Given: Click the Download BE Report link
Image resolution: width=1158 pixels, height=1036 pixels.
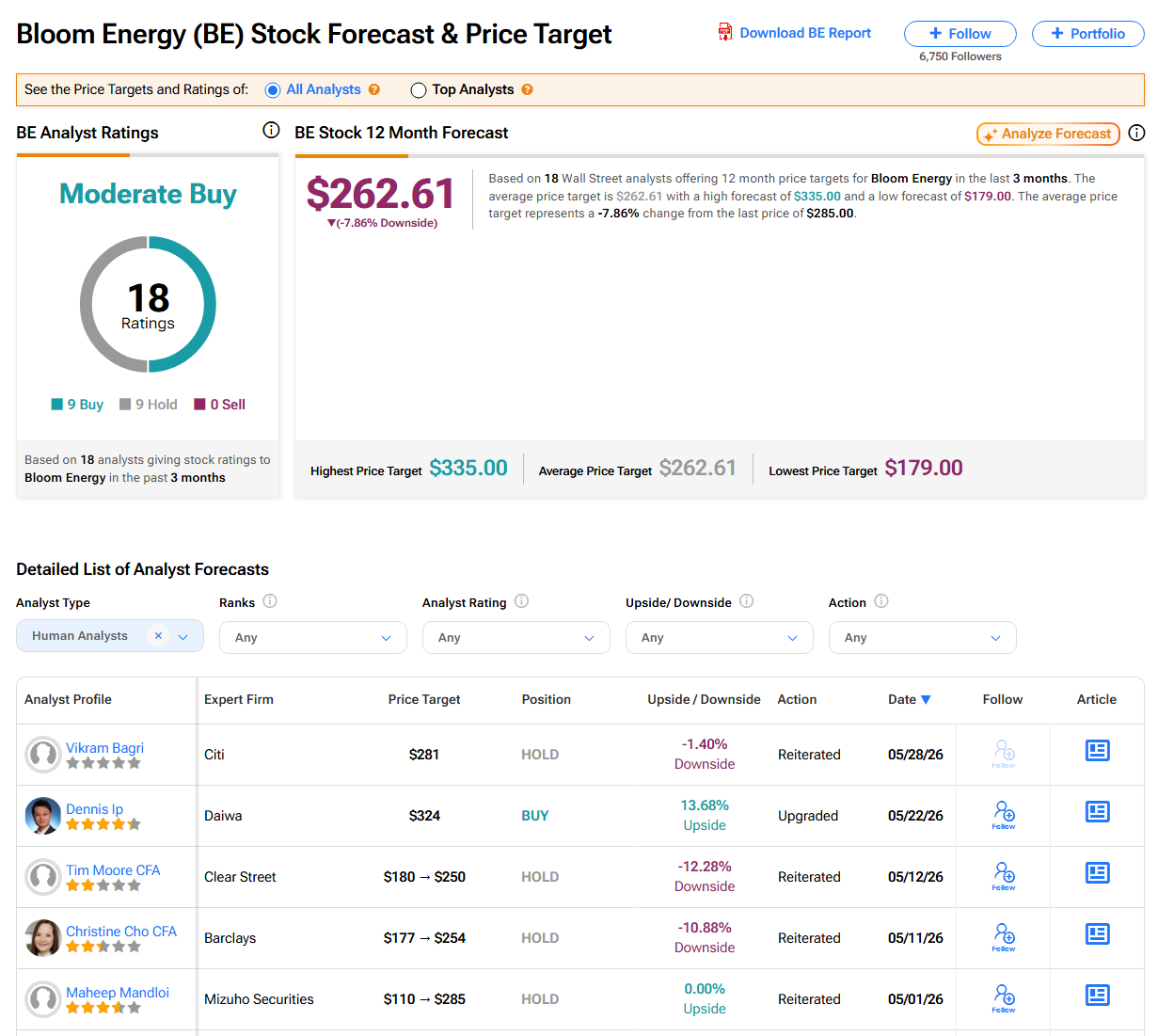Looking at the screenshot, I should click(x=805, y=33).
